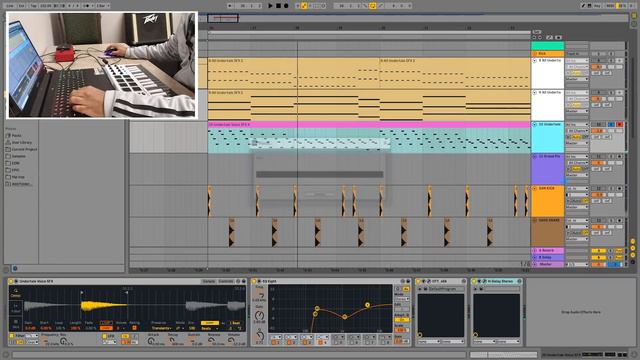Solo the 03 Undertale track

611,124
